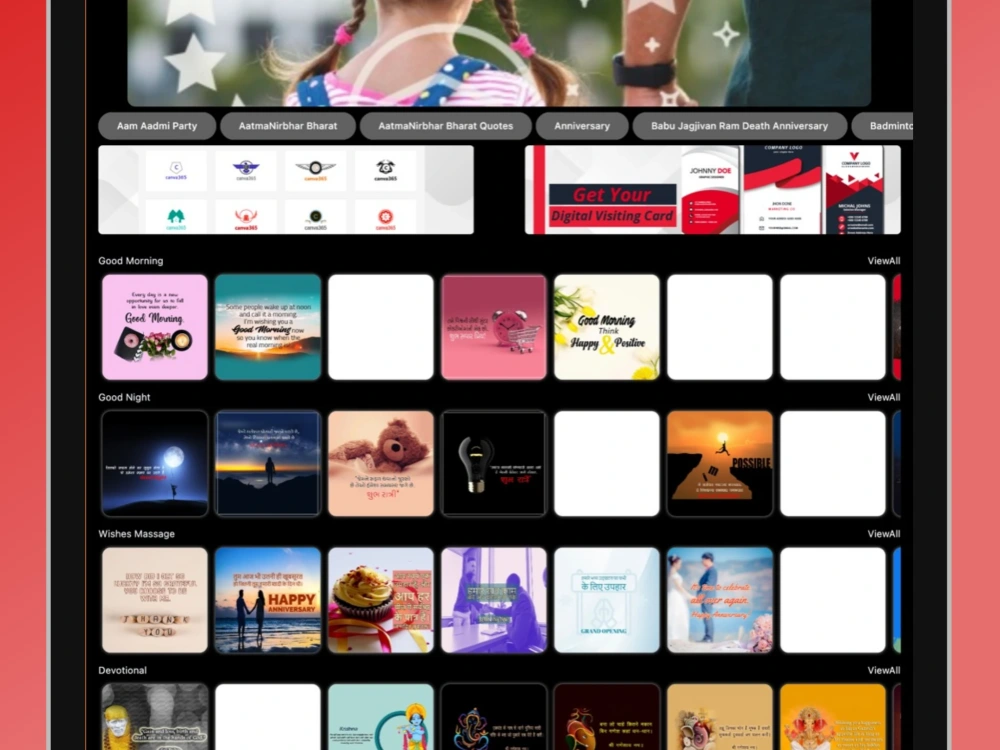
Task: View all Wishes Massage templates
Action: (x=883, y=534)
